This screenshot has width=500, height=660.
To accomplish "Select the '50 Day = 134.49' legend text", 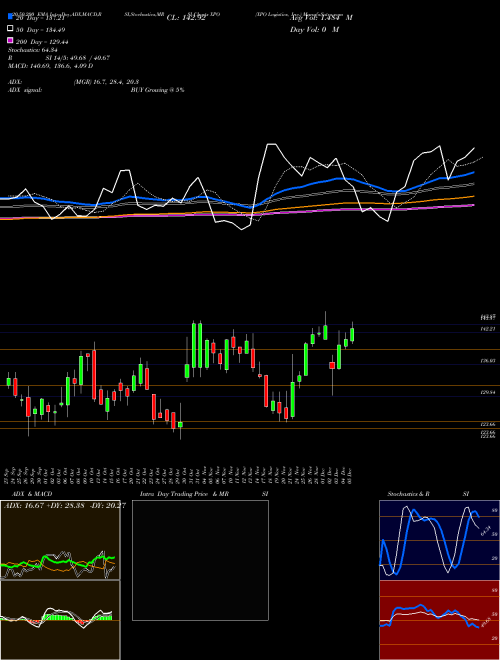I will [41, 30].
